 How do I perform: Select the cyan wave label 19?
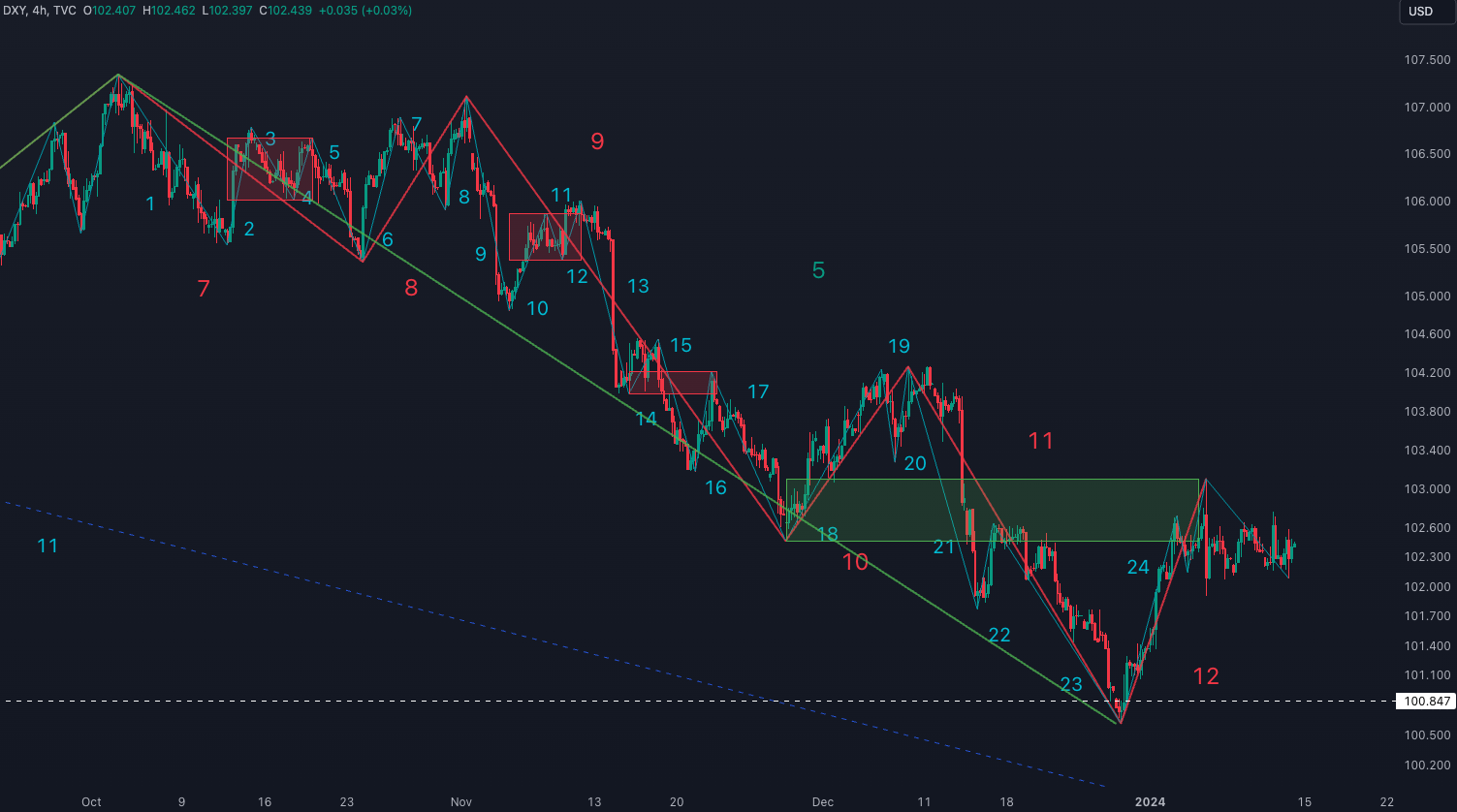[899, 347]
